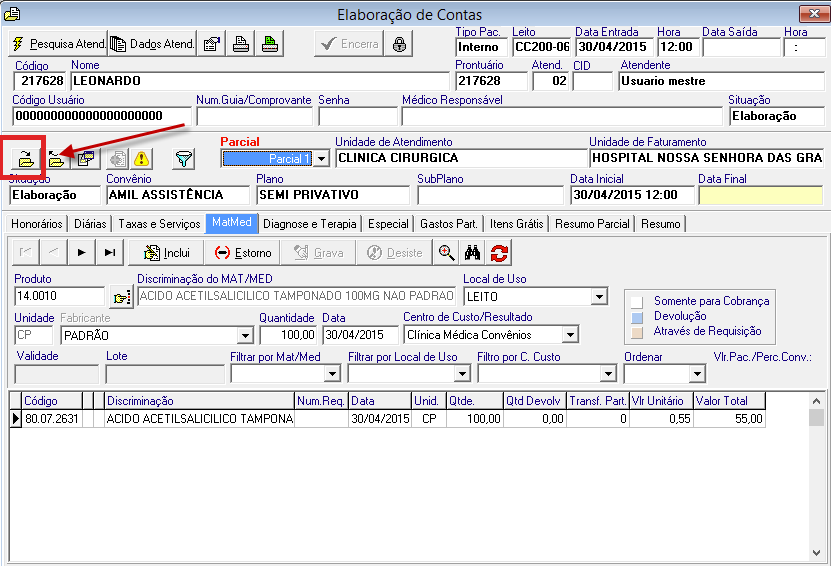
Task: Click the Encerra checkmark button
Action: 349,44
